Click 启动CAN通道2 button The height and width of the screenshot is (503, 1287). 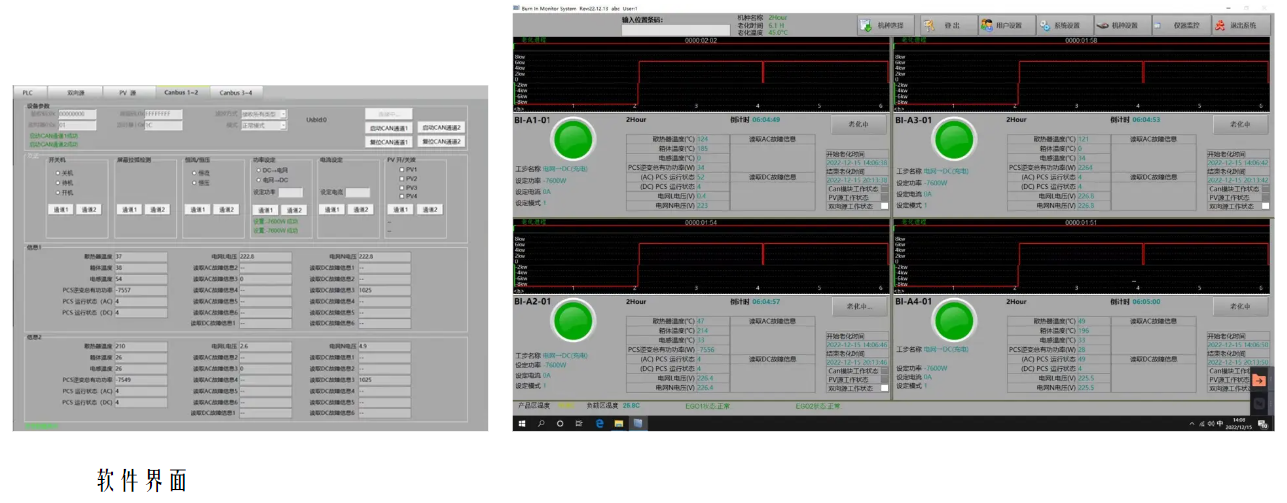(442, 128)
